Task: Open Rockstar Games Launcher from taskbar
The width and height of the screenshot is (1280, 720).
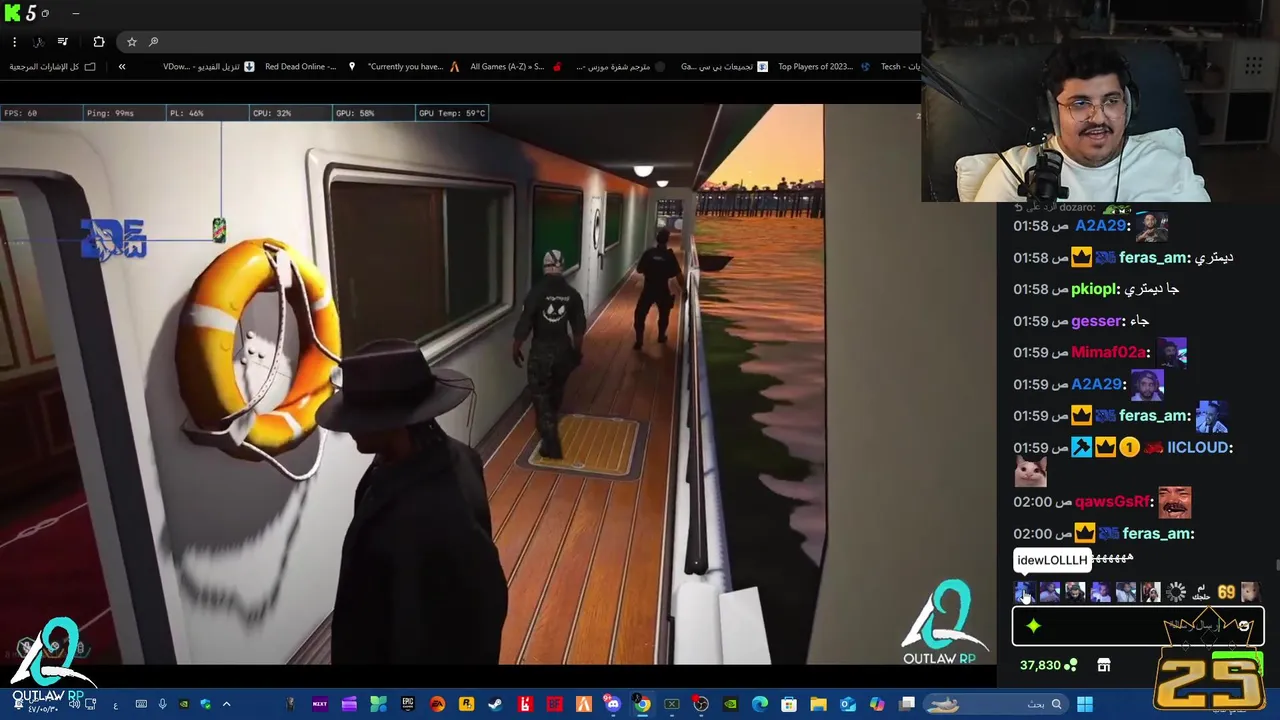Action: [x=466, y=704]
